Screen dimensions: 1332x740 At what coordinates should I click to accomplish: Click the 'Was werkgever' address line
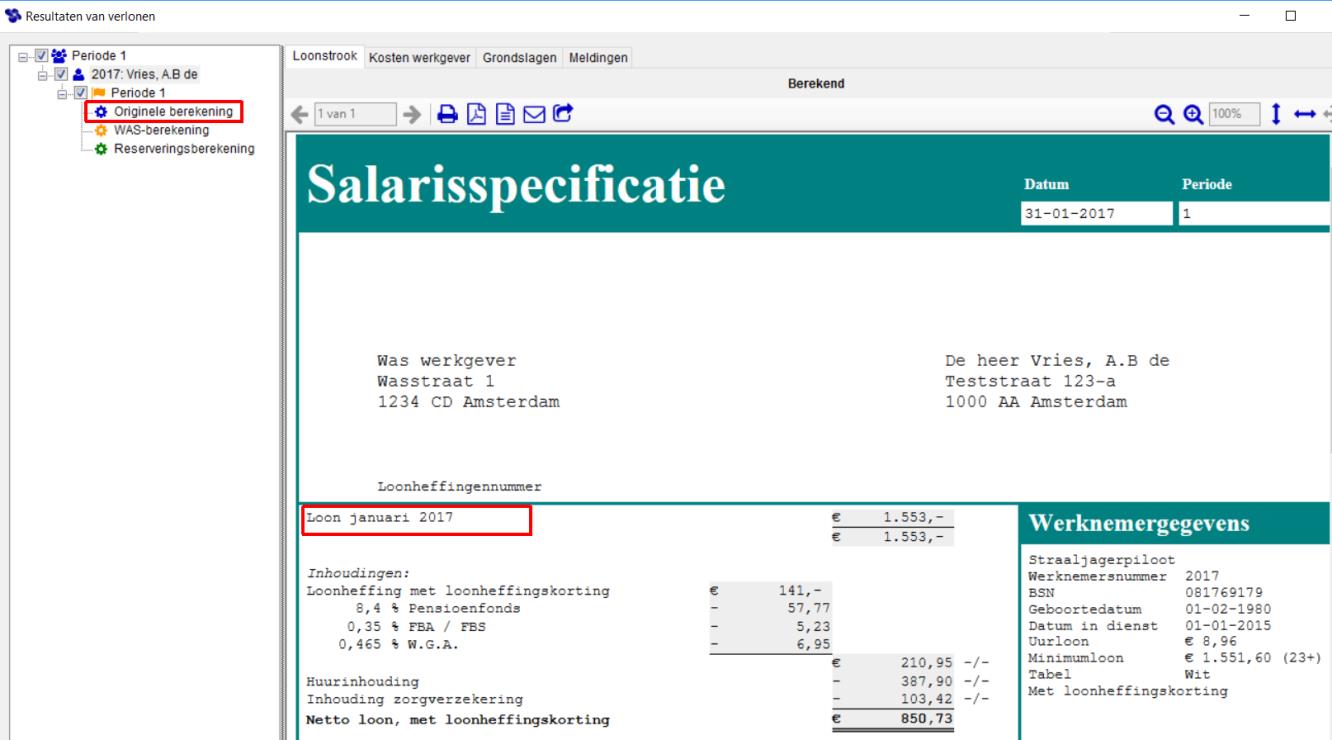pyautogui.click(x=446, y=361)
